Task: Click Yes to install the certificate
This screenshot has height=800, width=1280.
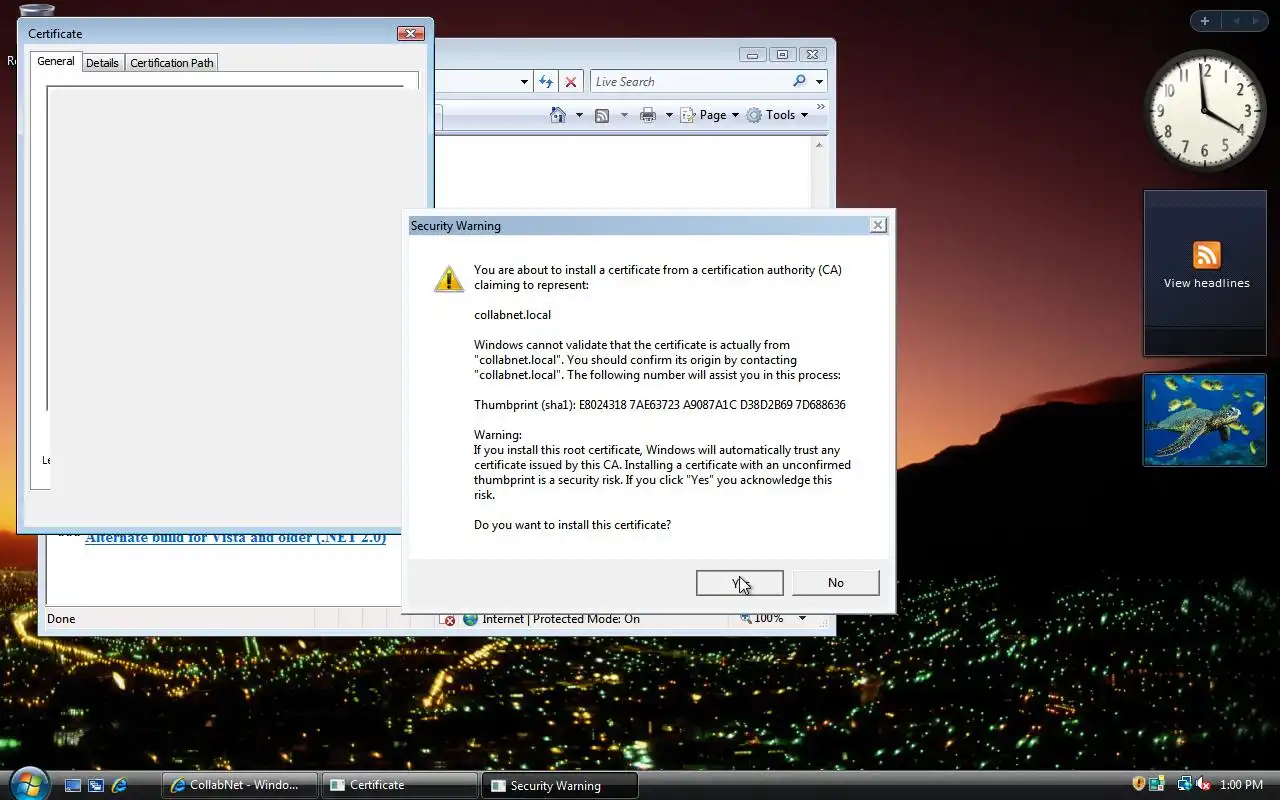Action: pyautogui.click(x=739, y=583)
